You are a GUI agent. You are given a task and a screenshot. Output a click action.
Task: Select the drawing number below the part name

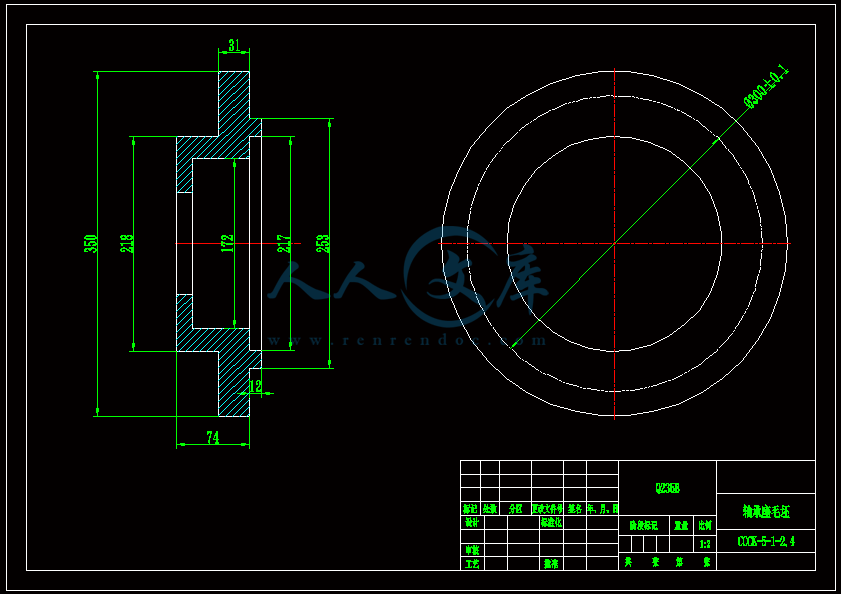click(766, 541)
